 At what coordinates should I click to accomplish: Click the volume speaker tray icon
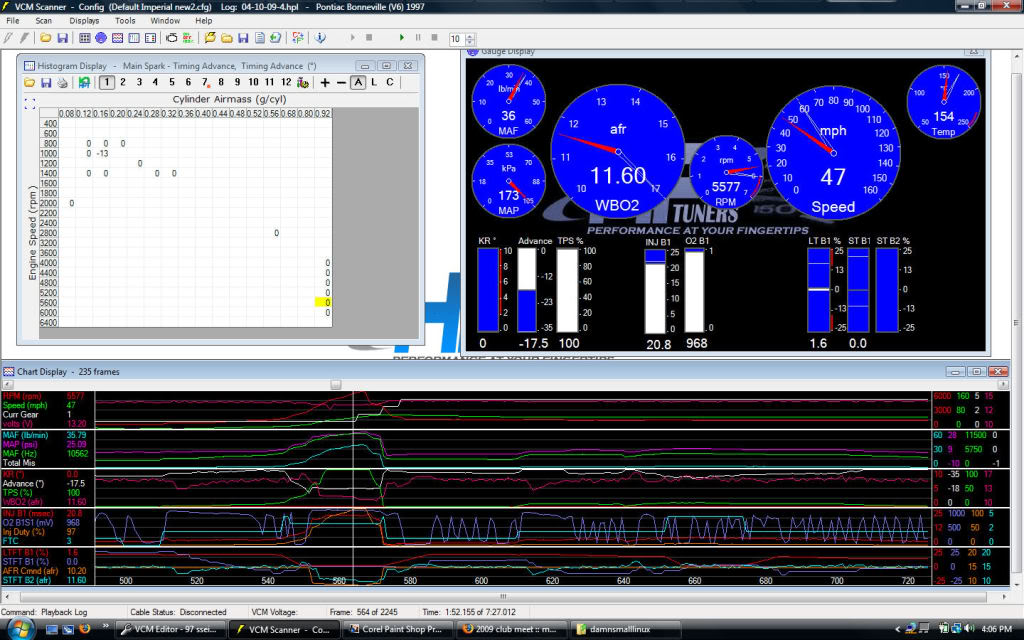click(968, 629)
